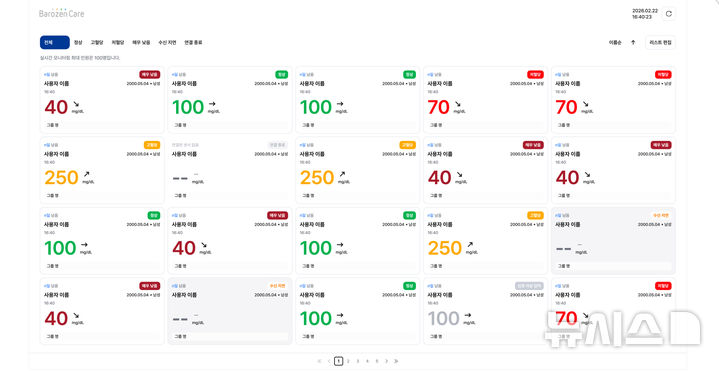The height and width of the screenshot is (371, 719).
Task: Click gray badge on grayed-out 100 card
Action: 529,286
